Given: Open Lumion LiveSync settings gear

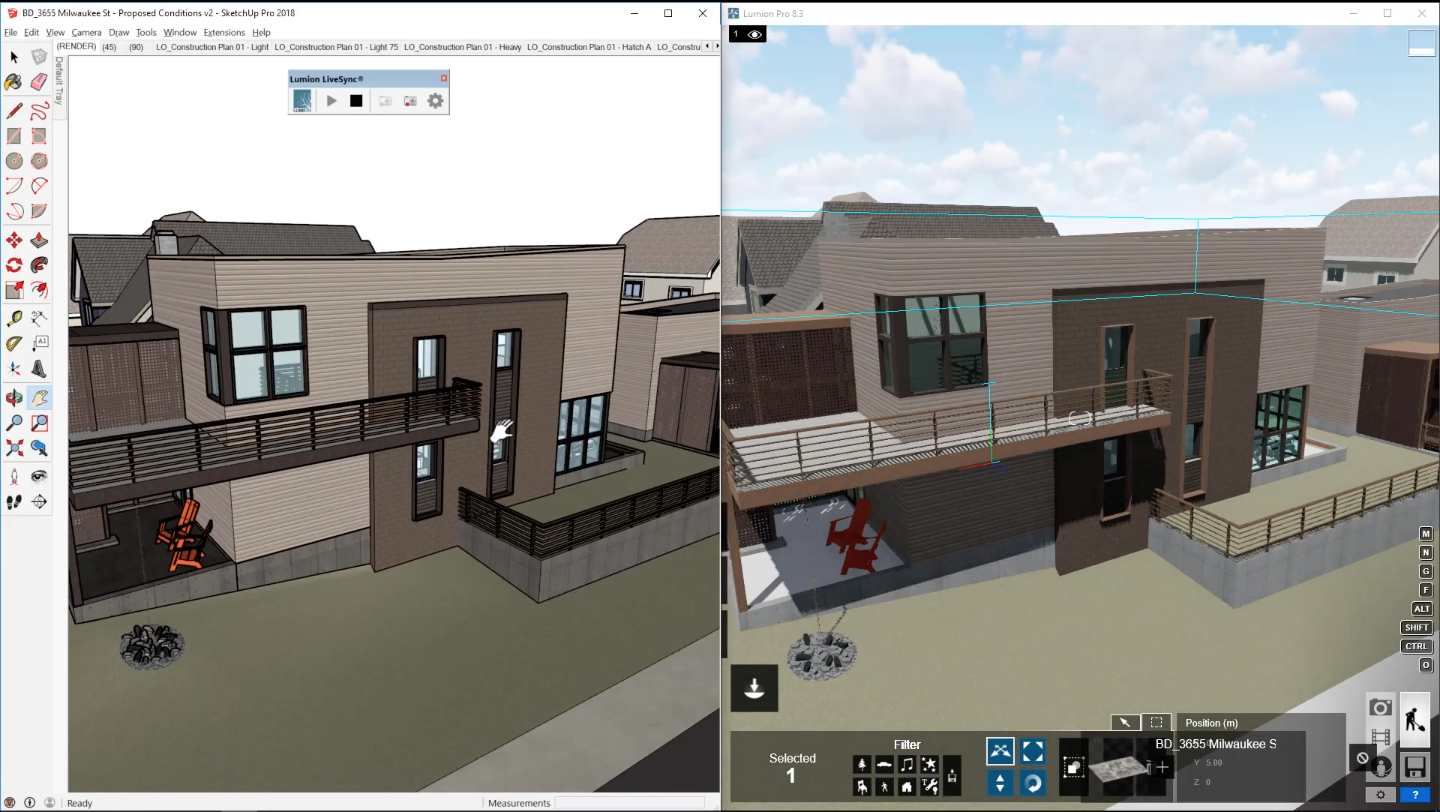Looking at the screenshot, I should coord(435,101).
